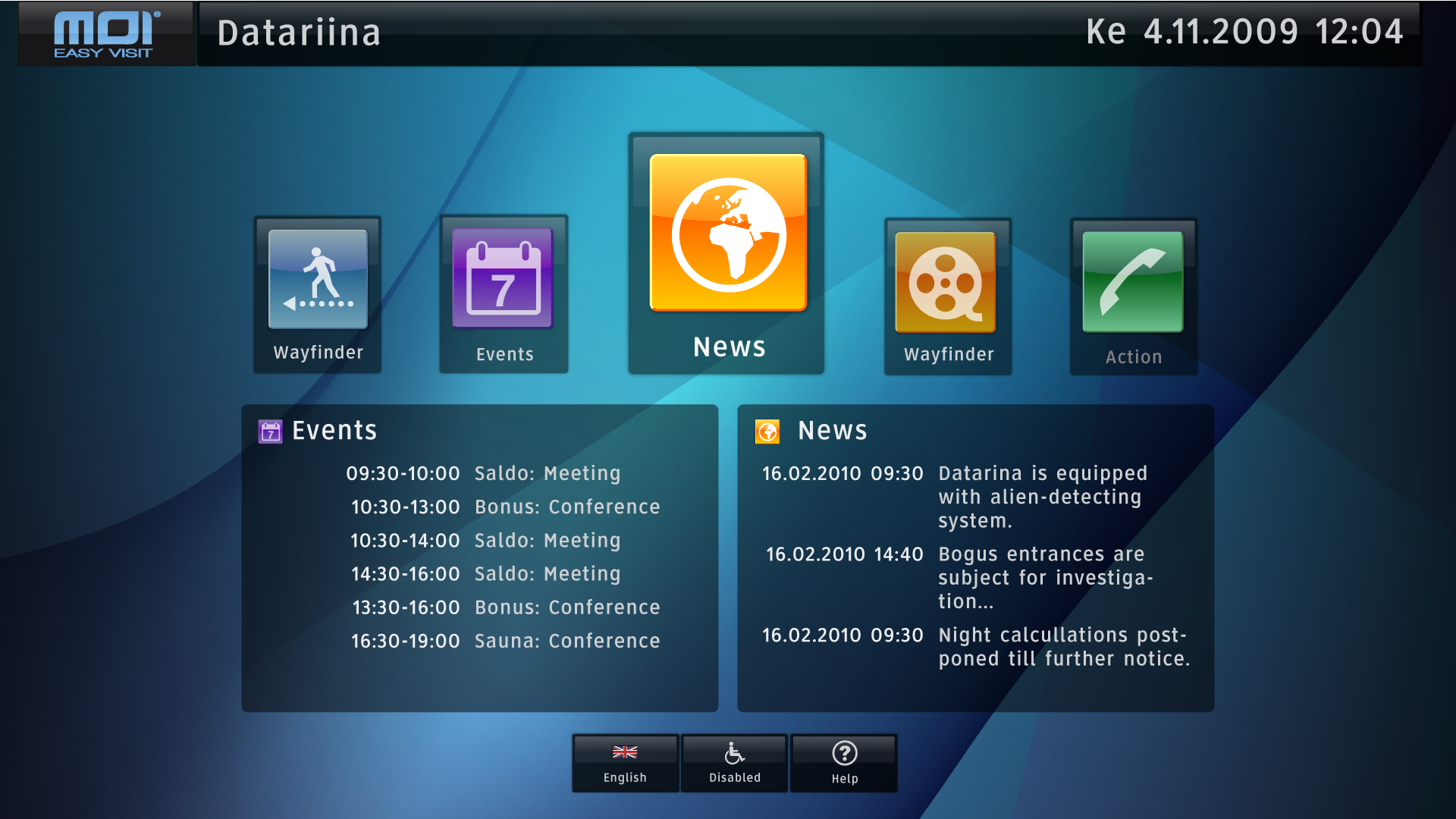This screenshot has width=1456, height=819.
Task: Click the small globe icon beside News heading
Action: (767, 431)
